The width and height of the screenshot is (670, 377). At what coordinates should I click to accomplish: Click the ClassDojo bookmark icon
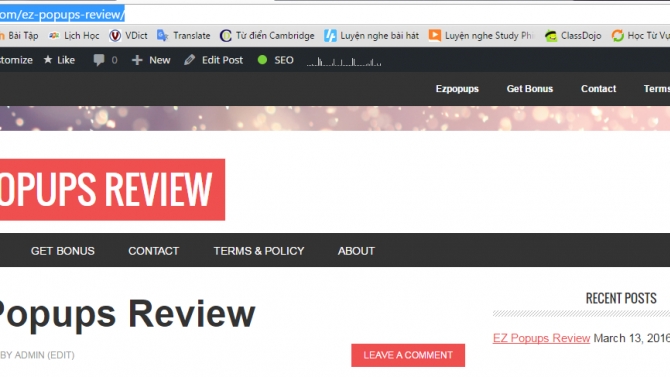551,35
